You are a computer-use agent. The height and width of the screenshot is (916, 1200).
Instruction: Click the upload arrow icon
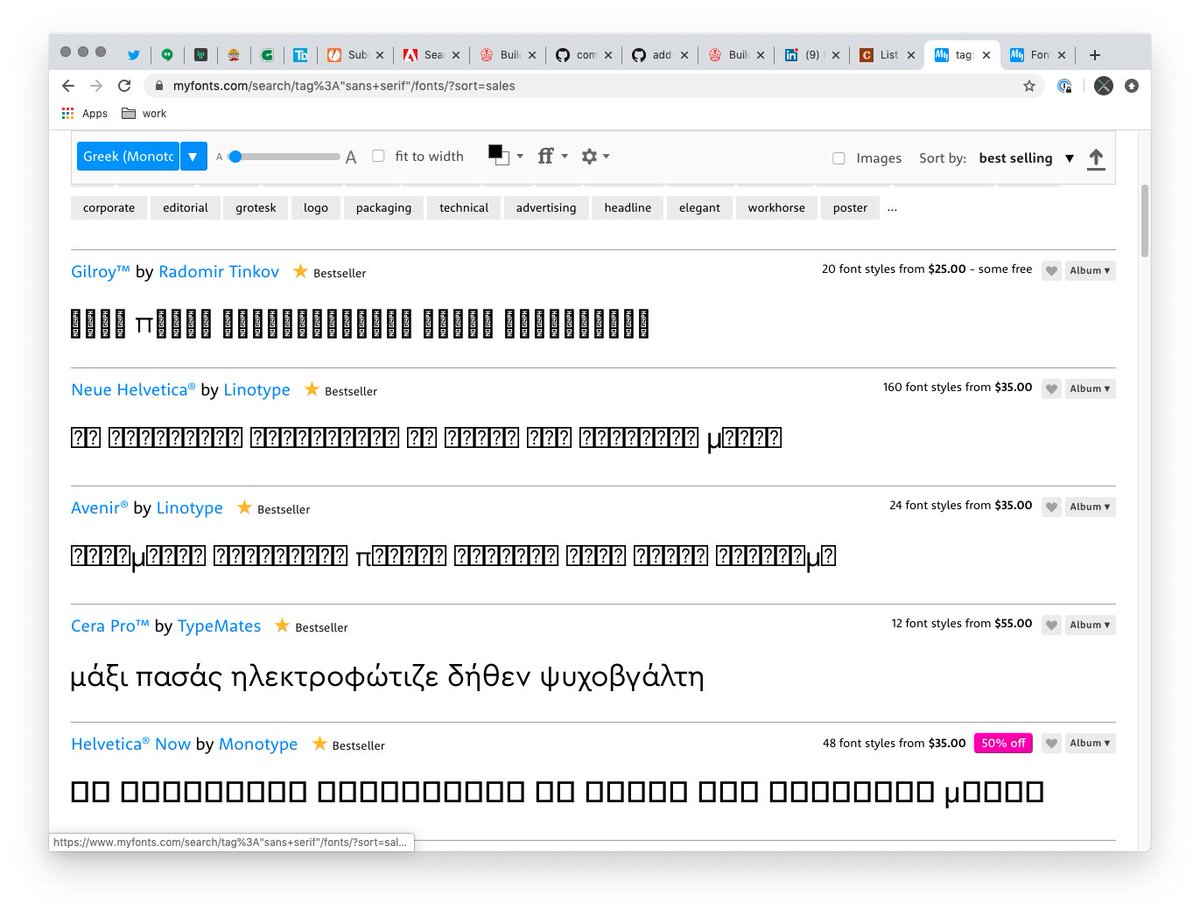(x=1096, y=158)
